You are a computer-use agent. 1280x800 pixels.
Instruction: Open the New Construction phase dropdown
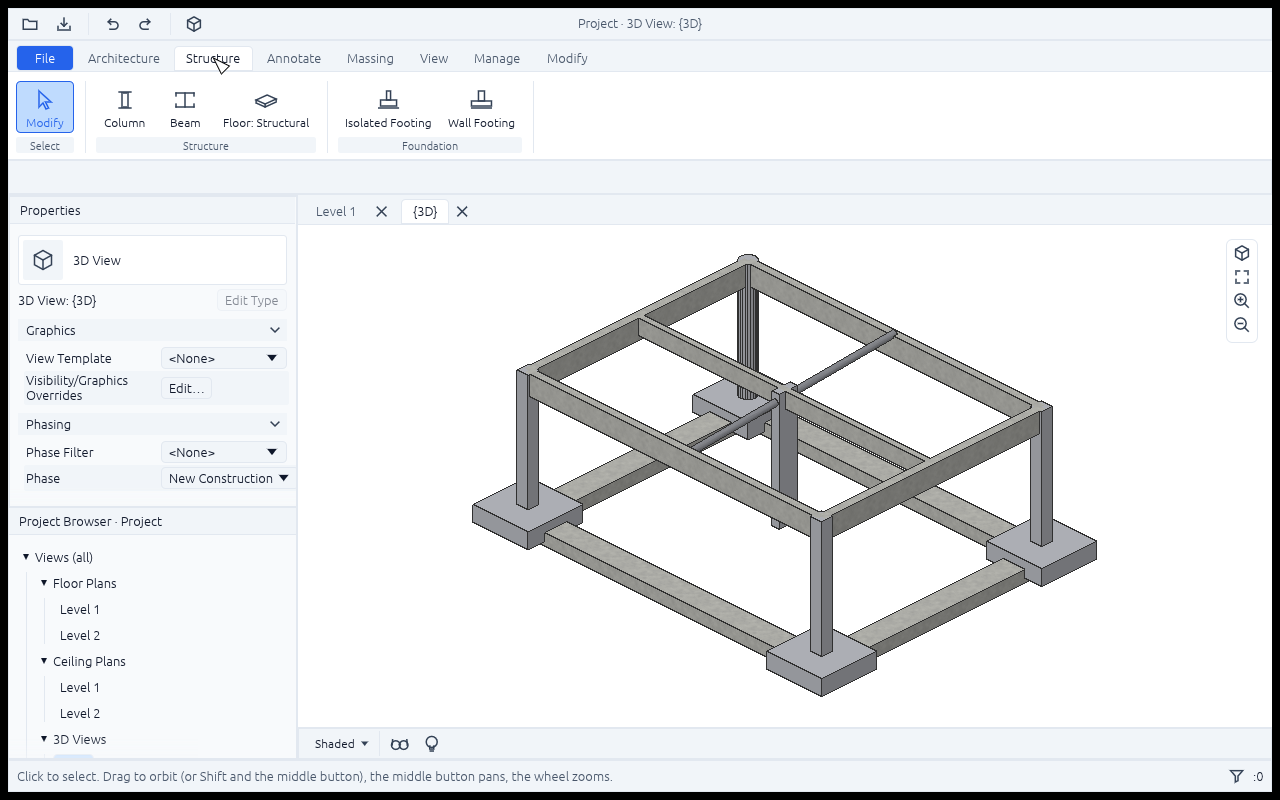(228, 478)
